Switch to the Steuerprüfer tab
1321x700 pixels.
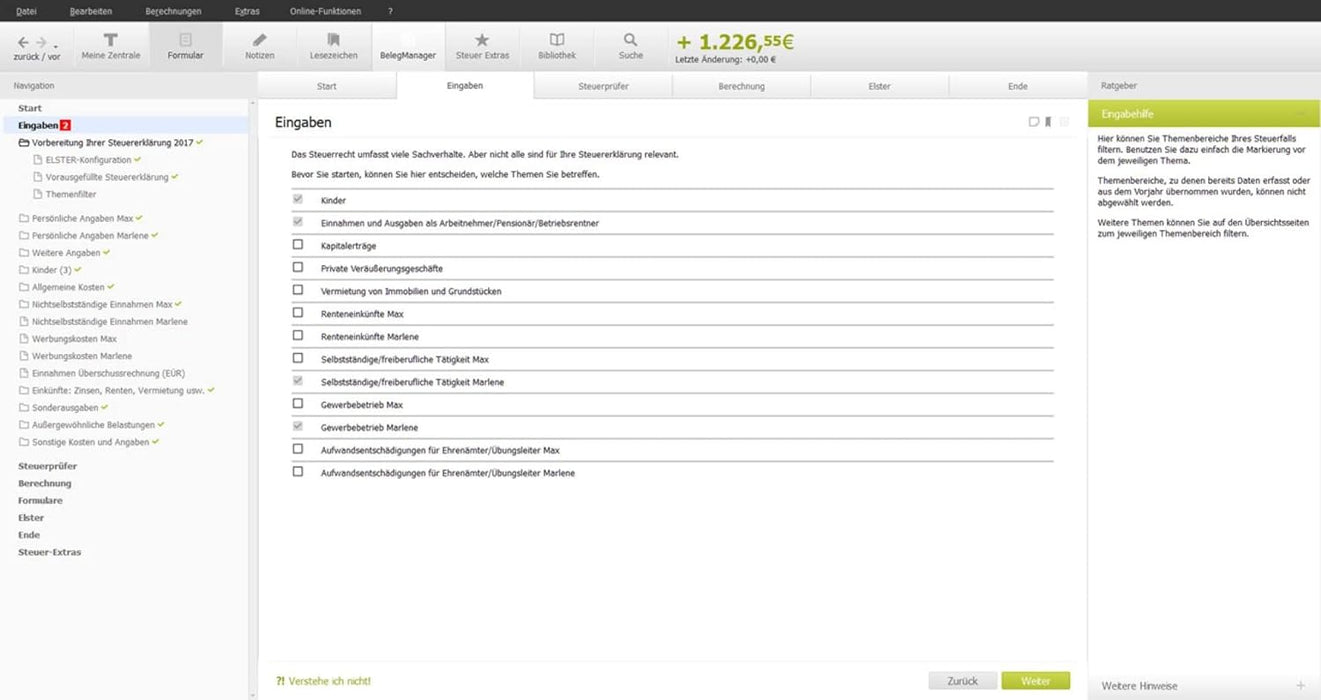click(602, 85)
